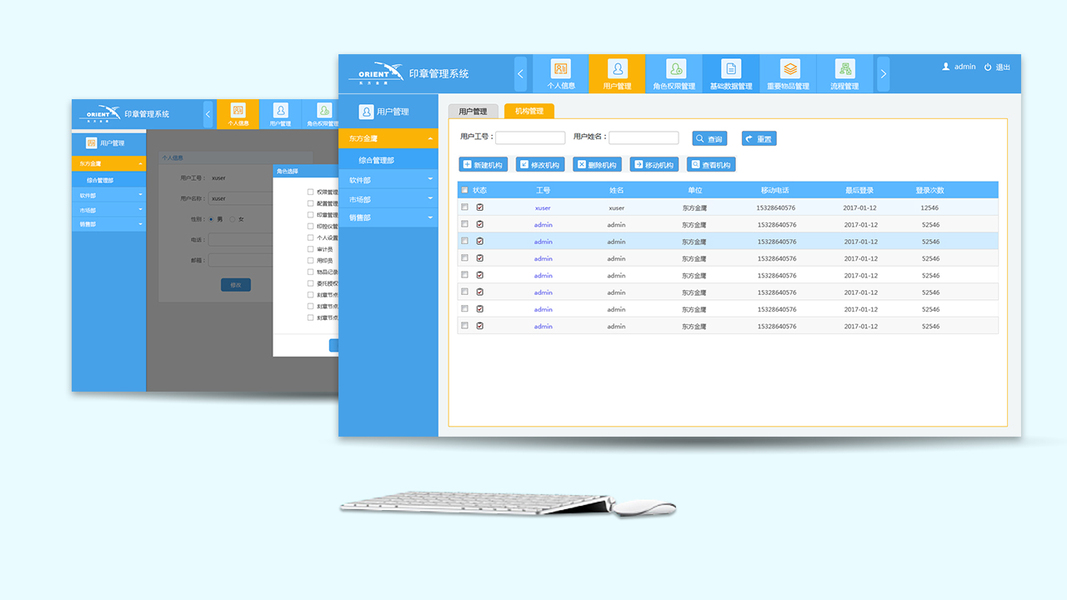Open admin link in the highlighted row
Image resolution: width=1067 pixels, height=600 pixels.
pyautogui.click(x=543, y=241)
